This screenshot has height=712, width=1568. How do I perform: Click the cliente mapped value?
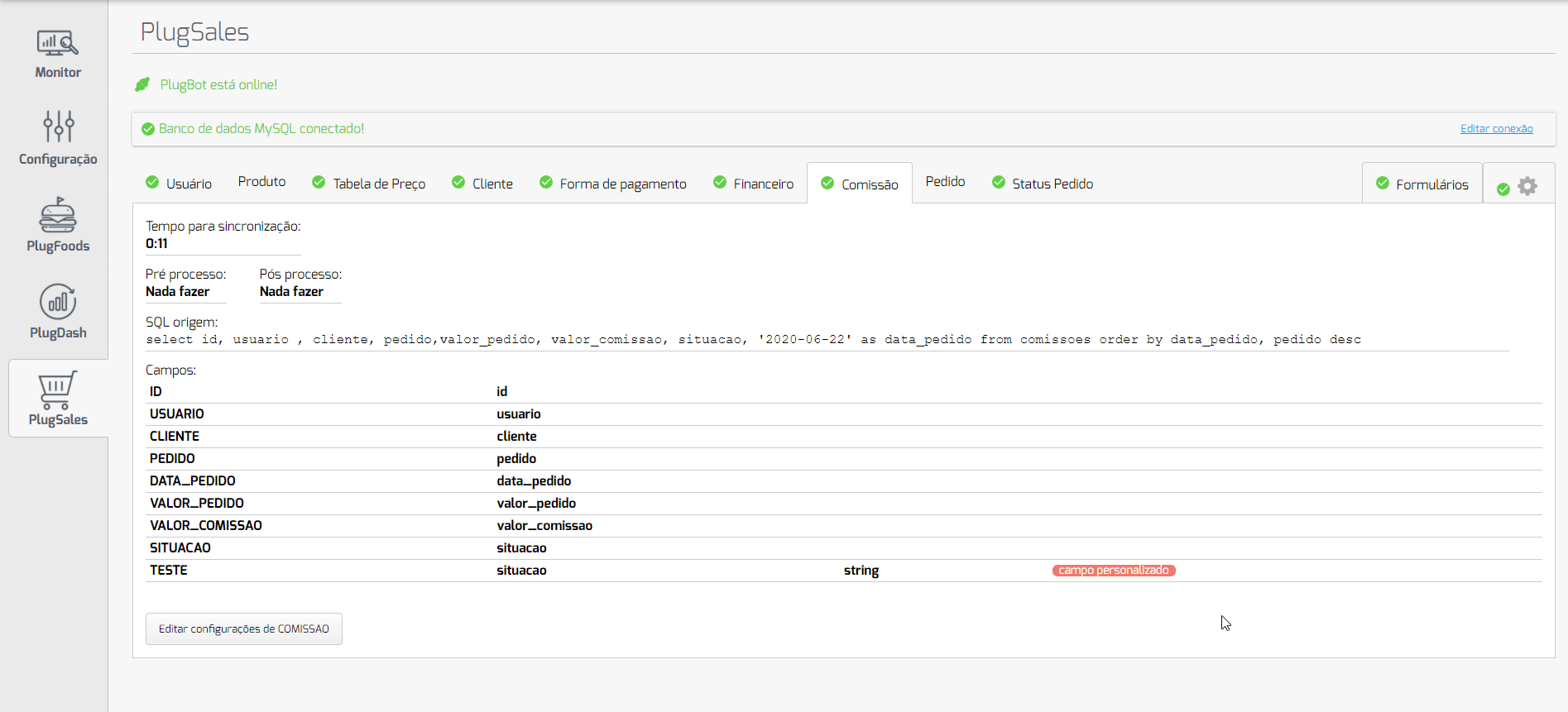pos(516,437)
